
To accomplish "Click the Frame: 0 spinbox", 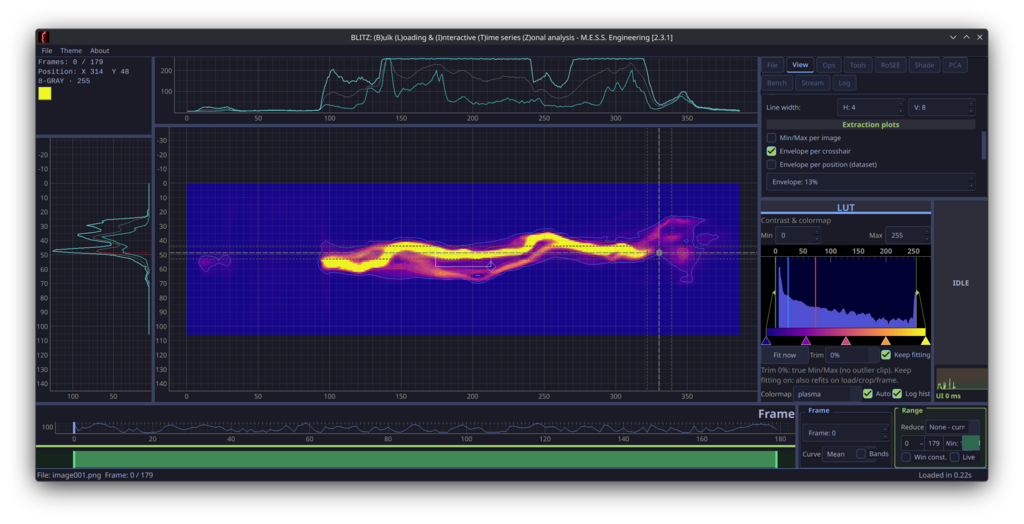I will point(846,433).
